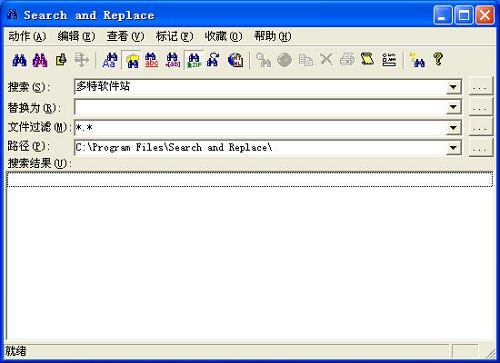Click the blue binoculars Search icon
The height and width of the screenshot is (363, 500).
tap(19, 60)
